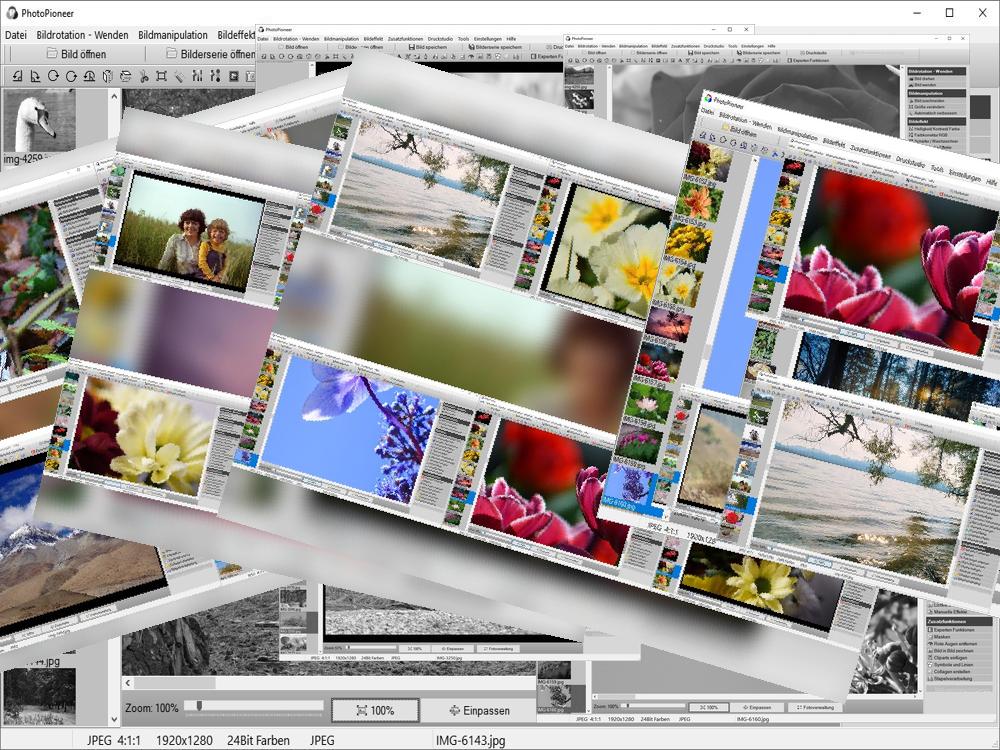Select the free rotation icon with base line

(x=89, y=76)
